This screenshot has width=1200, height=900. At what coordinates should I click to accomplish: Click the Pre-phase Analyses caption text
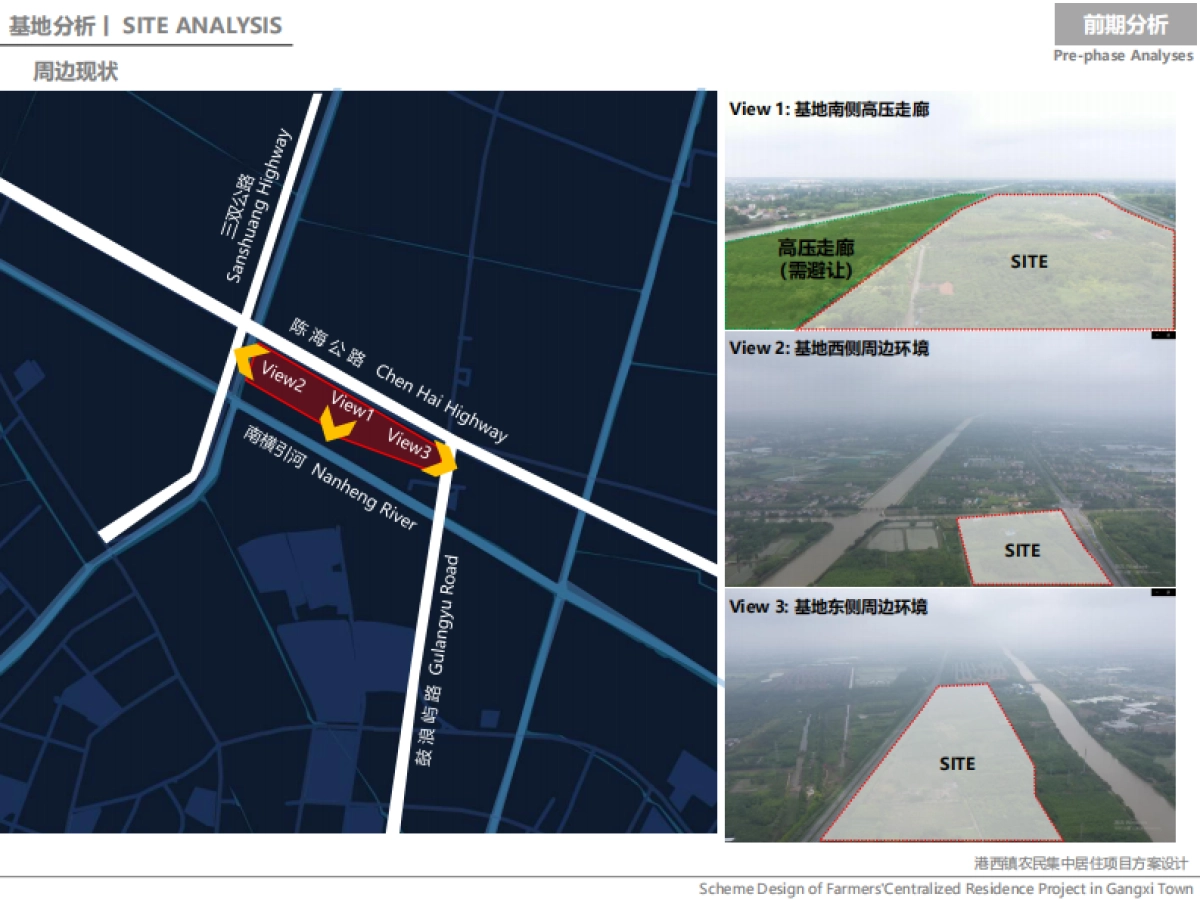point(1123,56)
